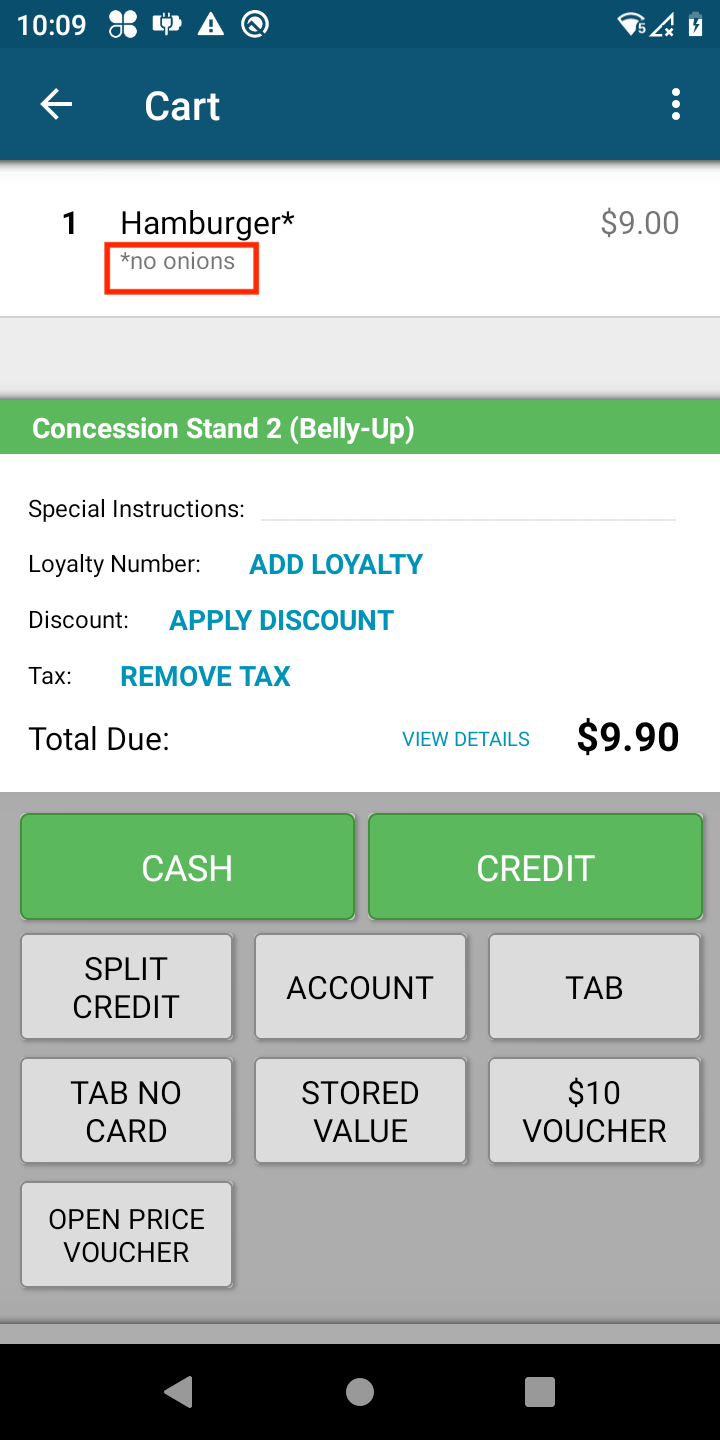Tap the warning triangle status icon
The width and height of the screenshot is (720, 1440).
[x=210, y=24]
